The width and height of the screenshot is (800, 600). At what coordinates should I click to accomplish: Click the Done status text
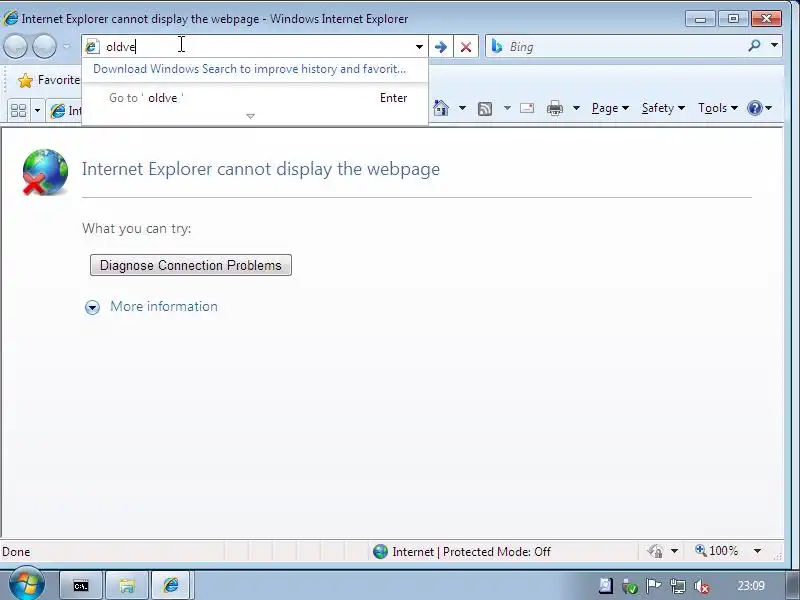pos(16,552)
